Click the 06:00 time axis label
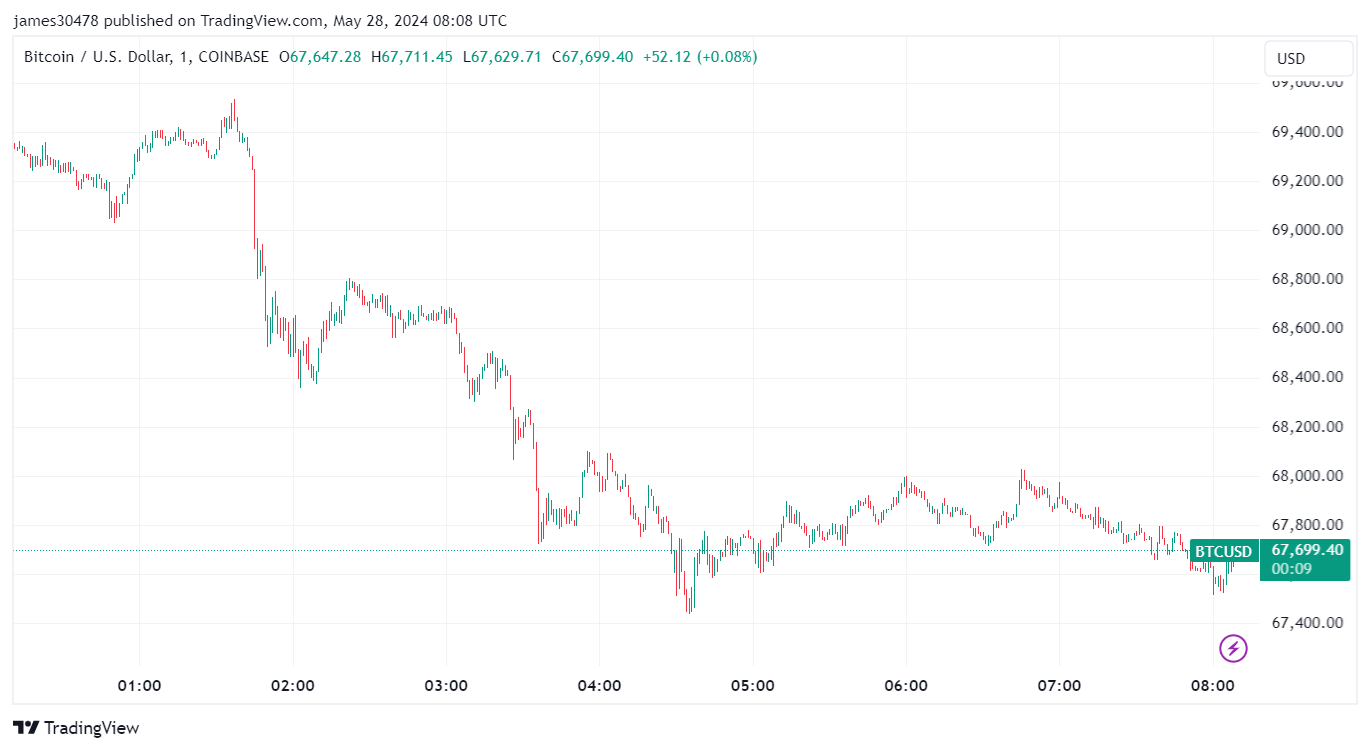1370x751 pixels. coord(907,686)
